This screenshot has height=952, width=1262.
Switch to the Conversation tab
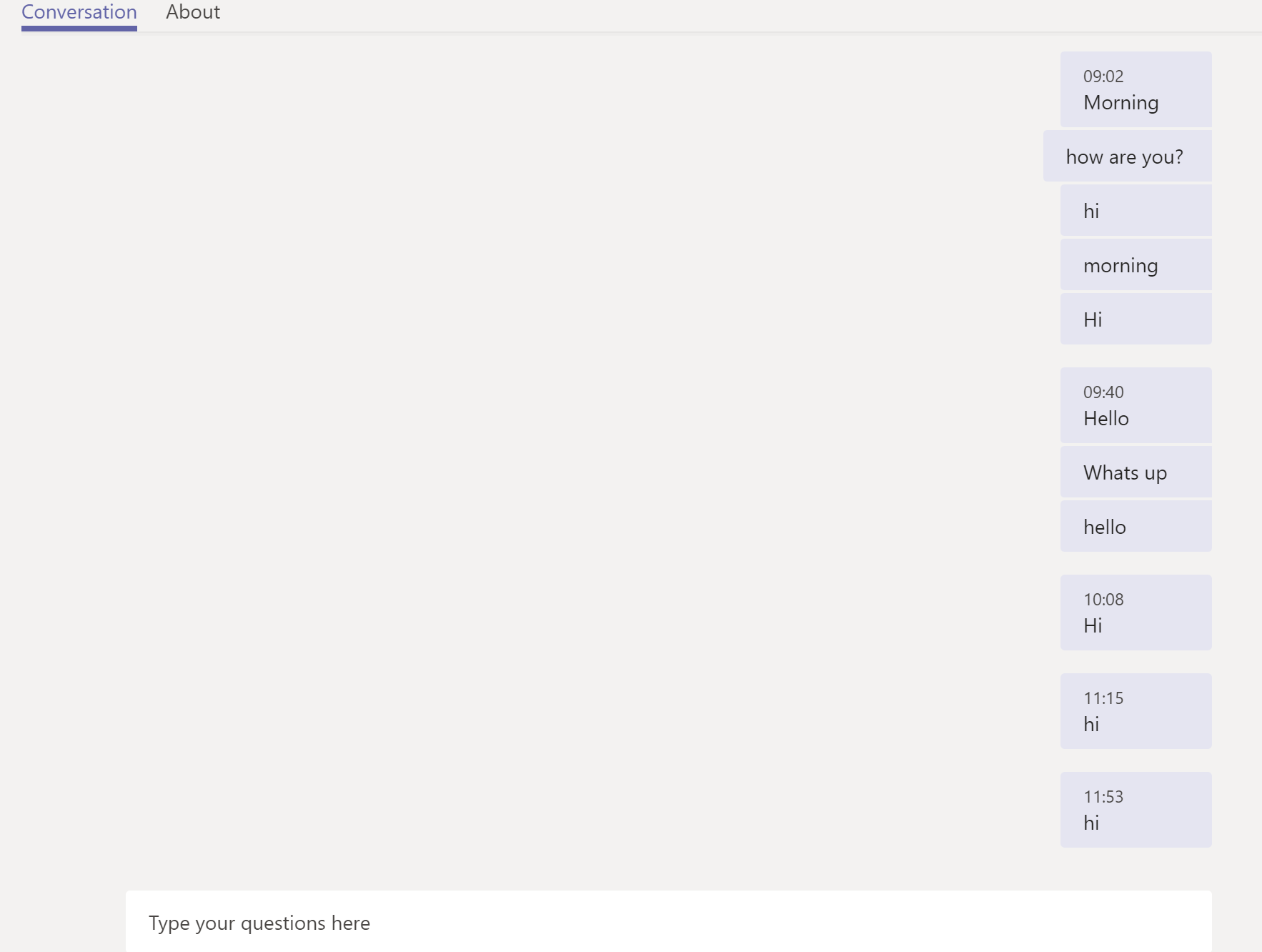pos(79,13)
